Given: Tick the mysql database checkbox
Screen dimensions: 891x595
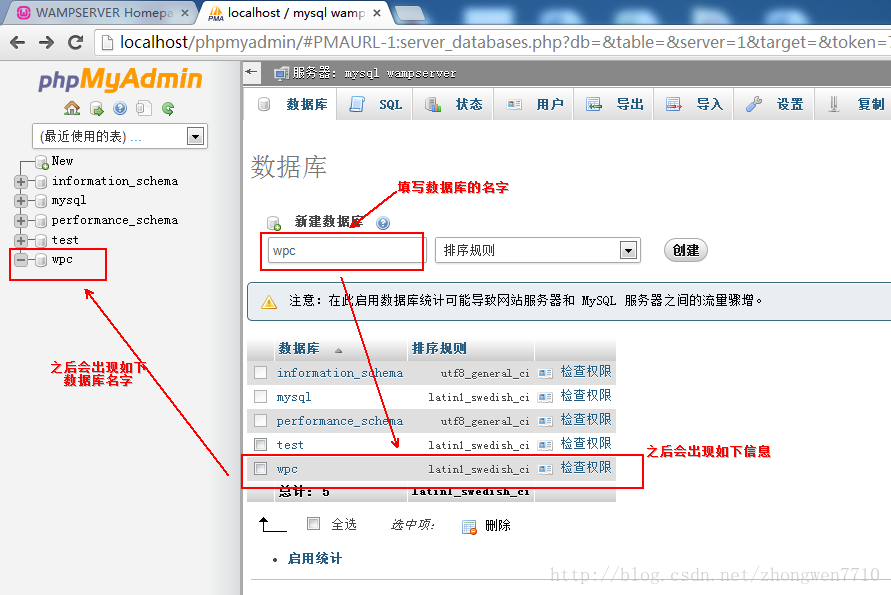Looking at the screenshot, I should (x=260, y=396).
